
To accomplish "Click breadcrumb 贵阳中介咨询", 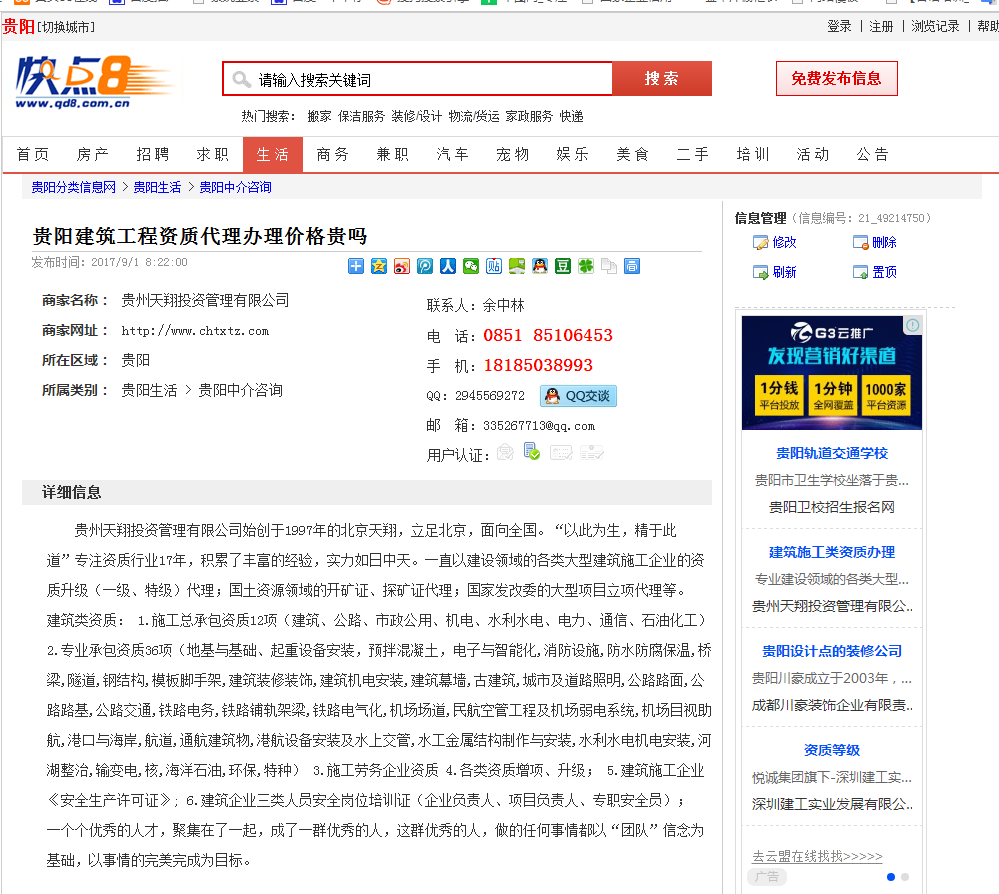I will click(x=235, y=187).
